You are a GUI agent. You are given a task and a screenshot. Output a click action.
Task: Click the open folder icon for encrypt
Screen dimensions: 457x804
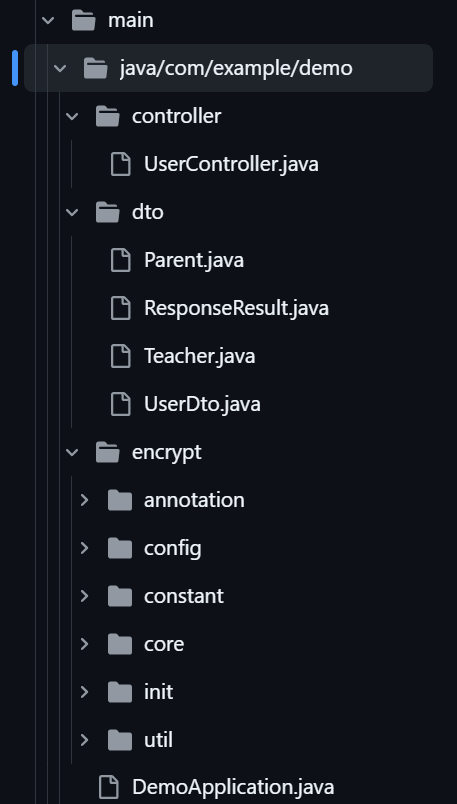(108, 452)
